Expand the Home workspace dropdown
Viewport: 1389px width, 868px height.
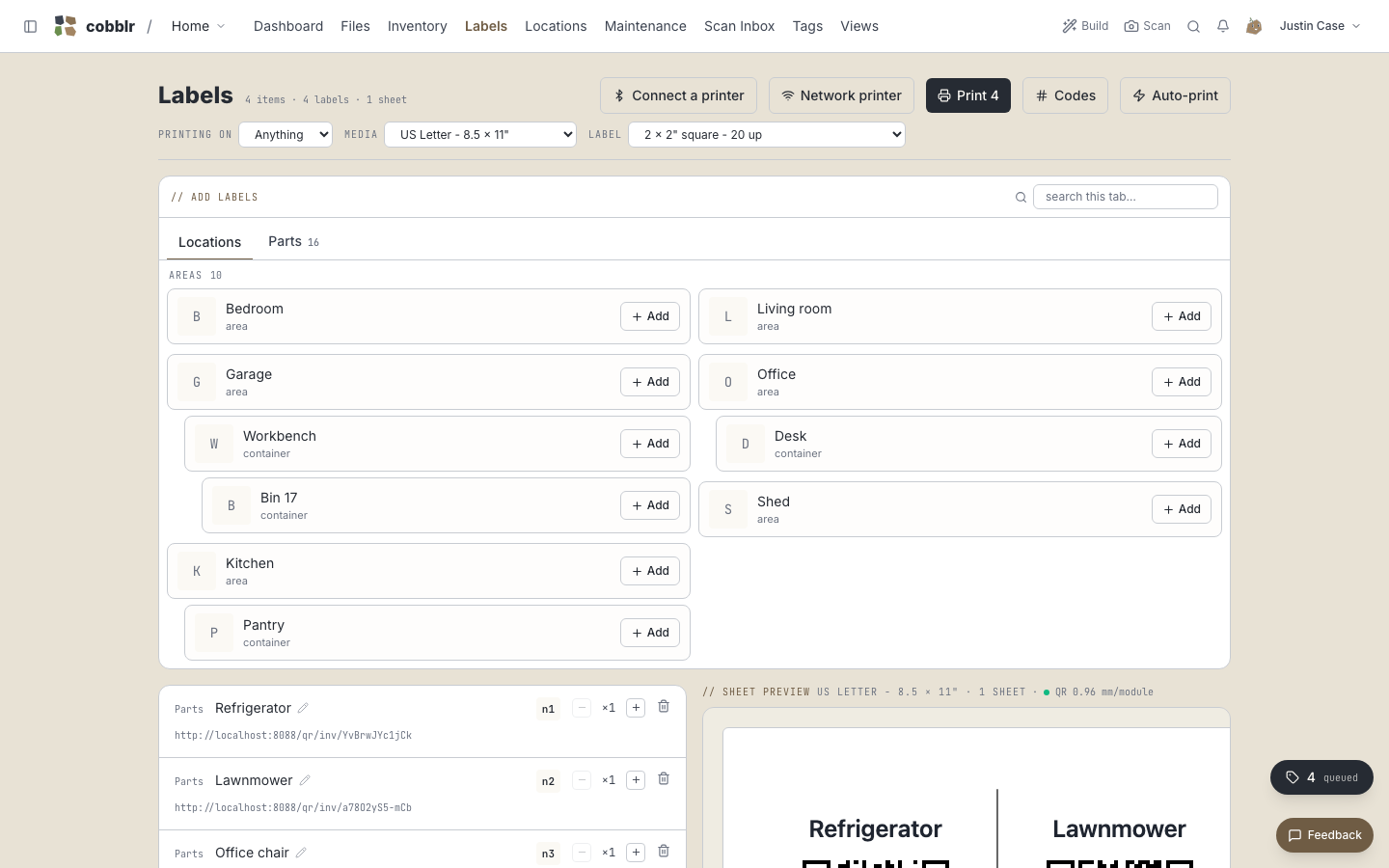pos(198,26)
